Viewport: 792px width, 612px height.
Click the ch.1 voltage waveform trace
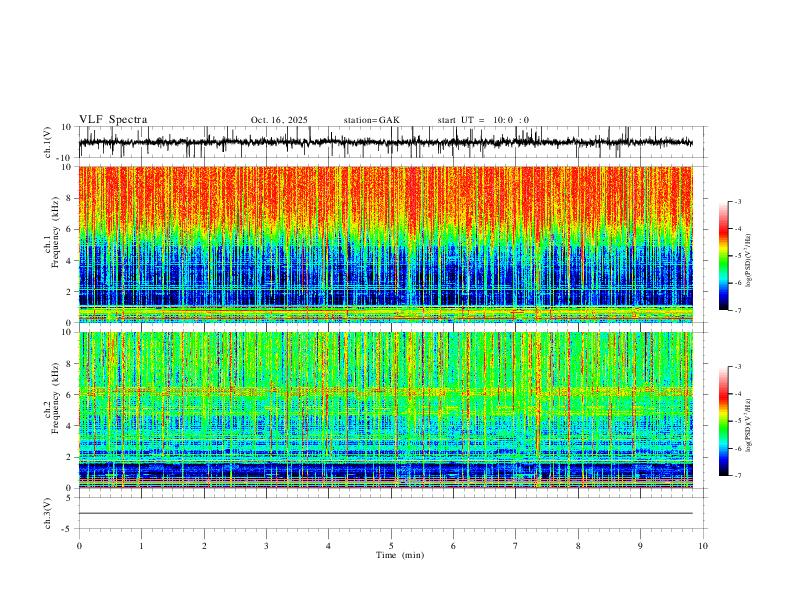point(385,142)
